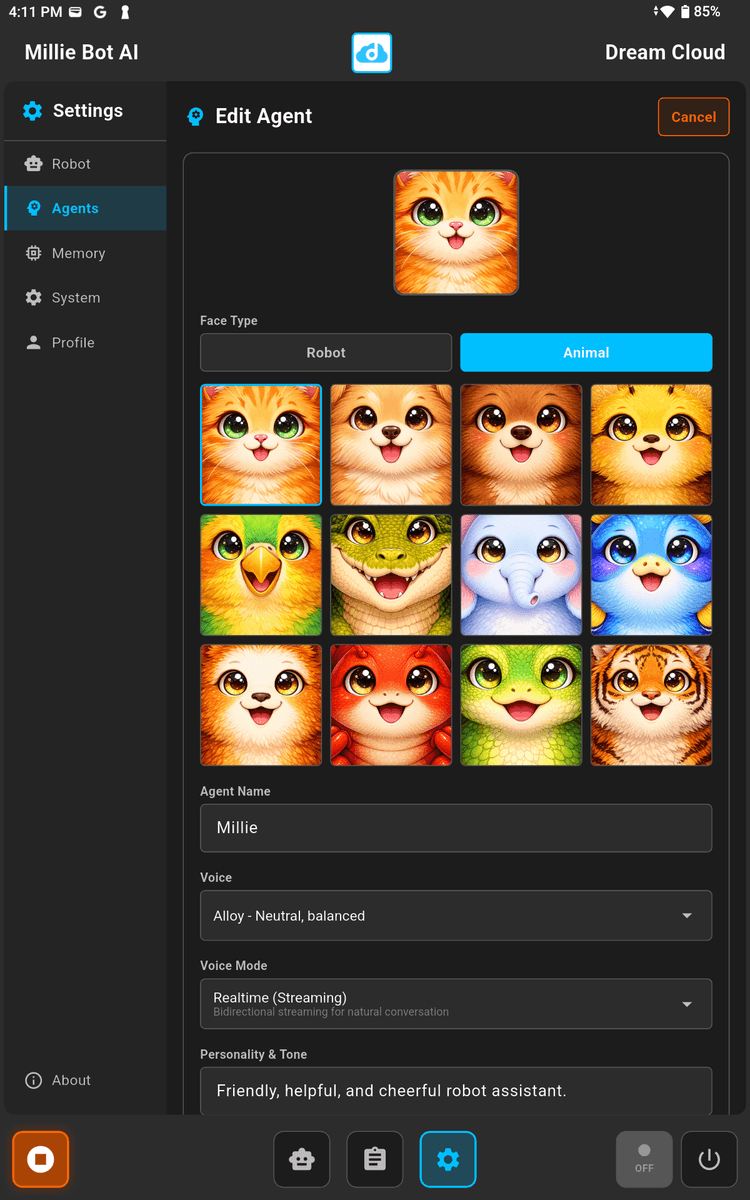Screen dimensions: 750x1200
Task: Choose the green parrot face
Action: (261, 575)
